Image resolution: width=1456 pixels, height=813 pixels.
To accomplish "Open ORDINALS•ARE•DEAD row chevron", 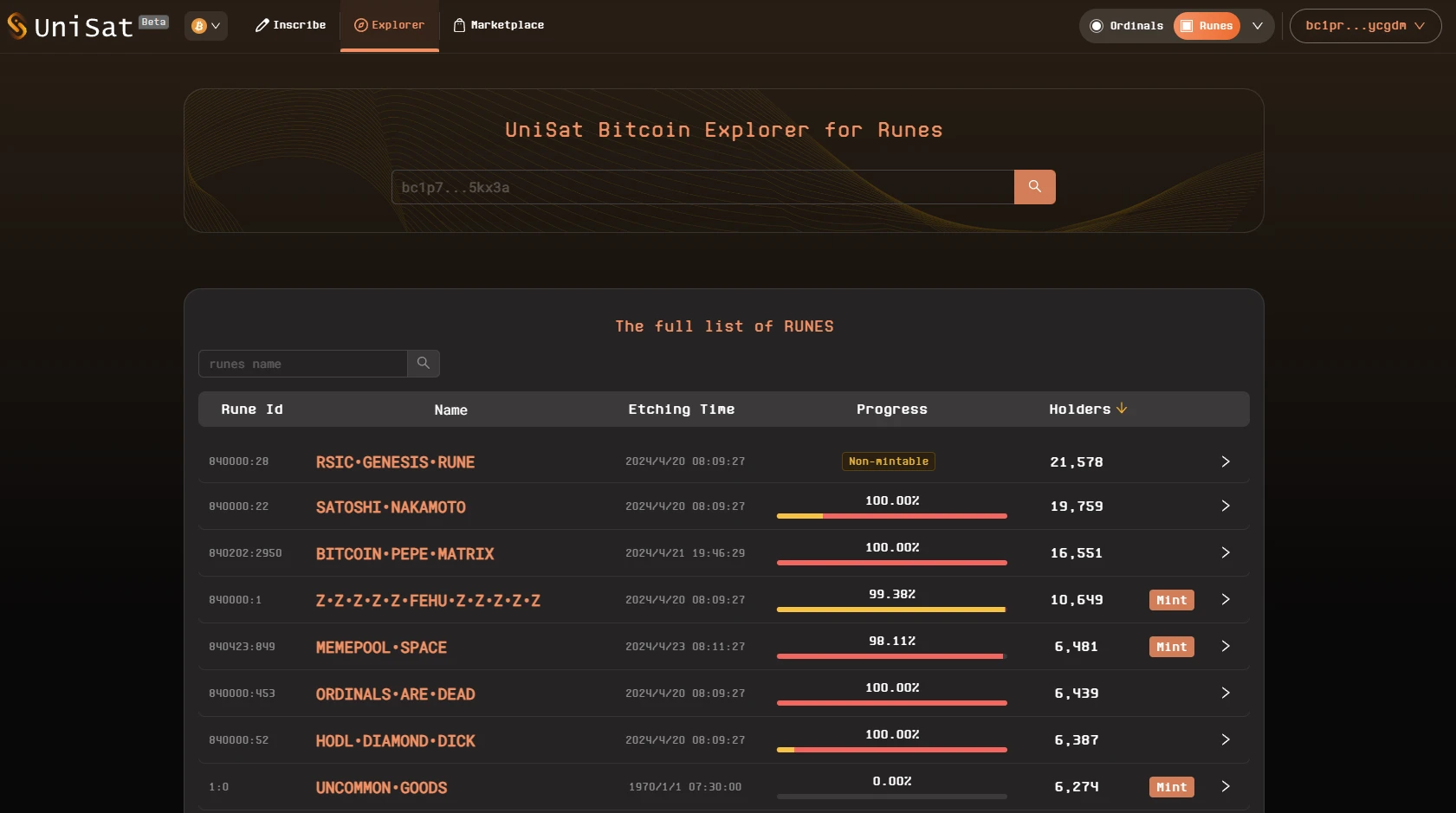I will (x=1225, y=693).
